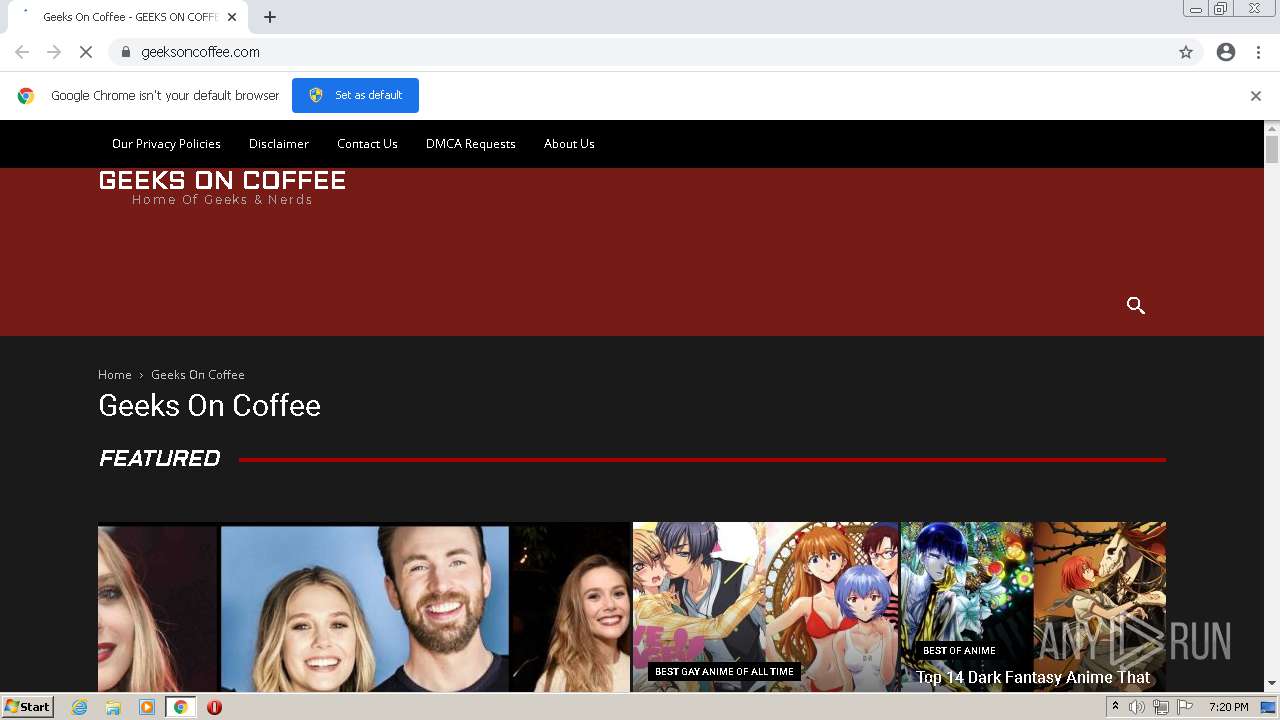This screenshot has width=1280, height=720.
Task: Dismiss the default browser notification bar
Action: click(x=1256, y=96)
